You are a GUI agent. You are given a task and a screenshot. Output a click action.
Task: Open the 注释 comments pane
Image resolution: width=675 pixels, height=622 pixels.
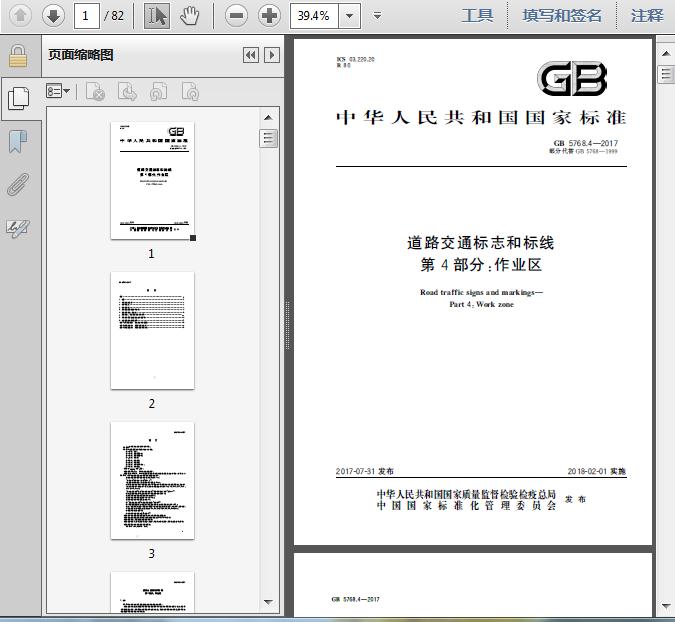coord(647,16)
